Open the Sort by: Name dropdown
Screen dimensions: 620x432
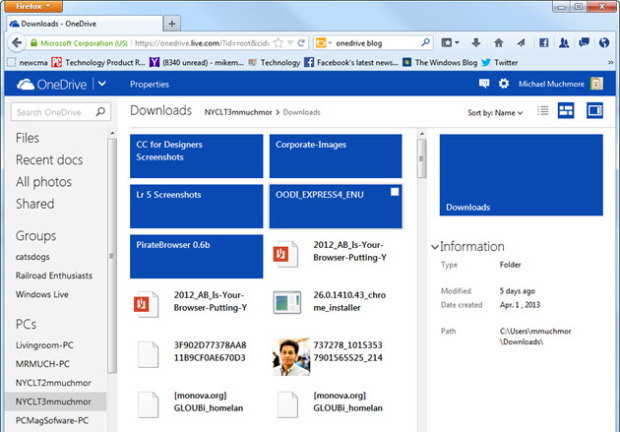pos(495,113)
